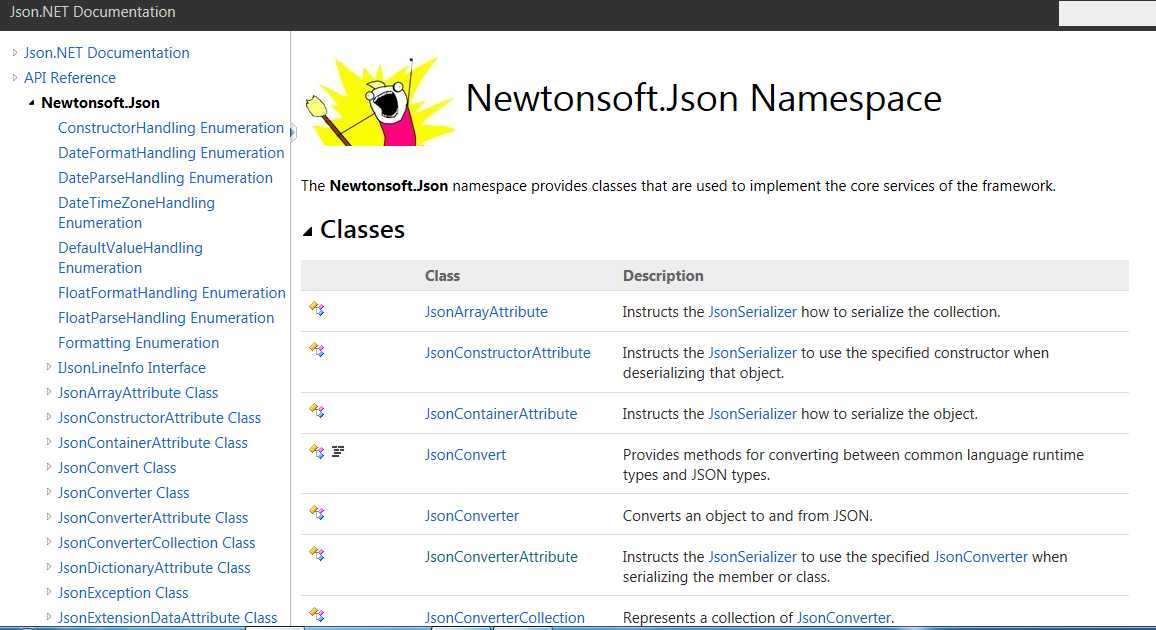Open JsonConstructorAttribute Class sidebar link

coord(159,419)
